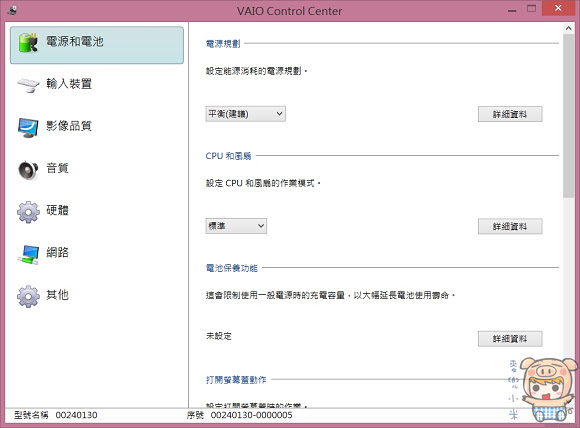
Task: Switch to the 影像品質 category
Action: pos(97,127)
